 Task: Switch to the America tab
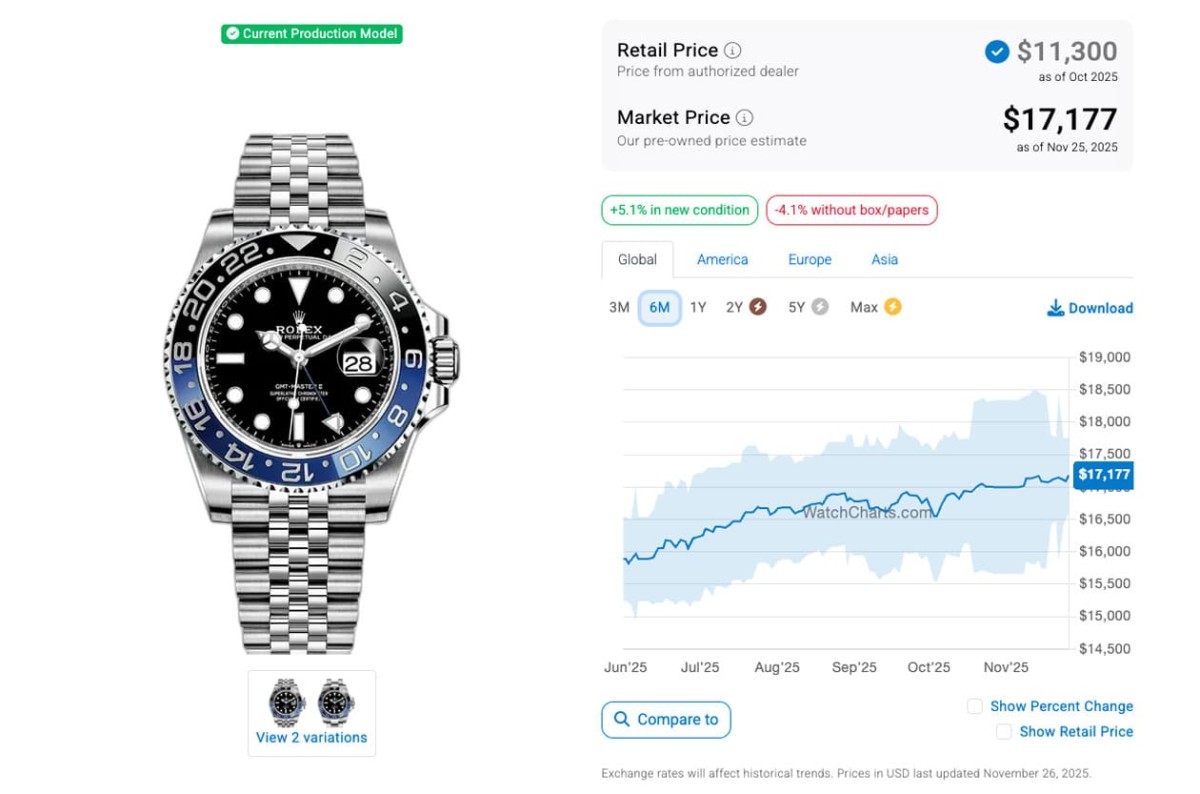pos(722,259)
